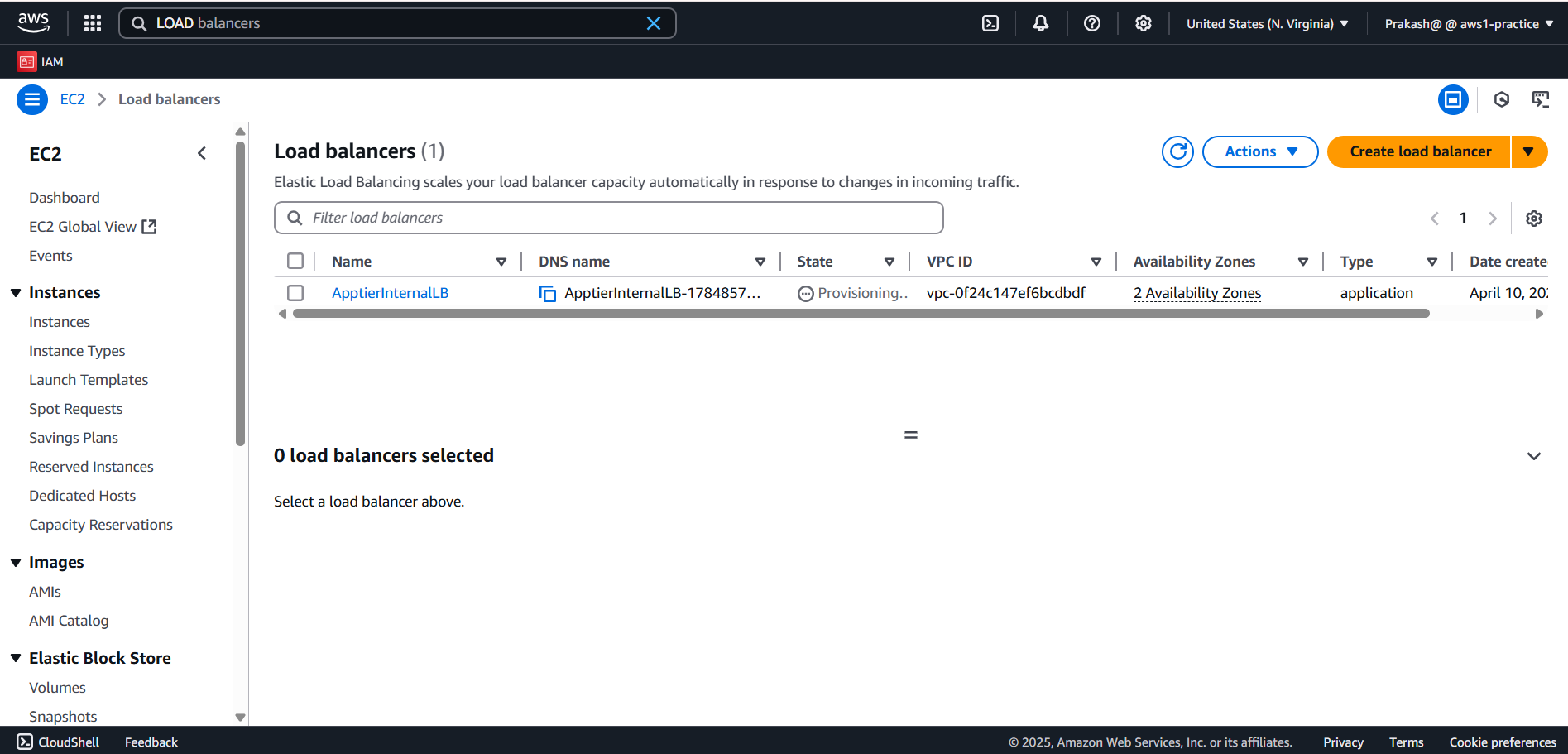Open the help question mark menu
The height and width of the screenshot is (754, 1568).
click(1092, 23)
